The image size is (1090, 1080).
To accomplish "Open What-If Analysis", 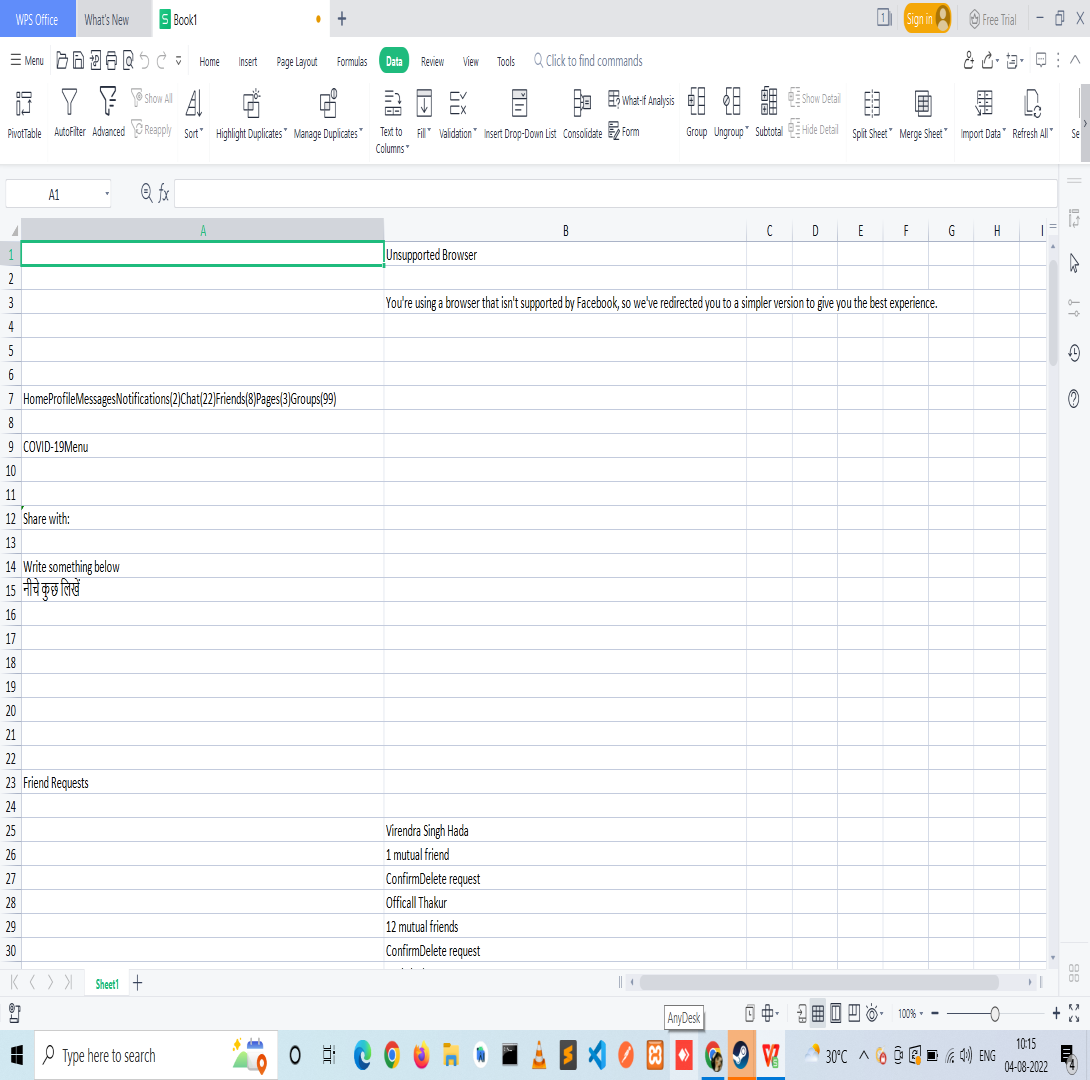I will 641,100.
